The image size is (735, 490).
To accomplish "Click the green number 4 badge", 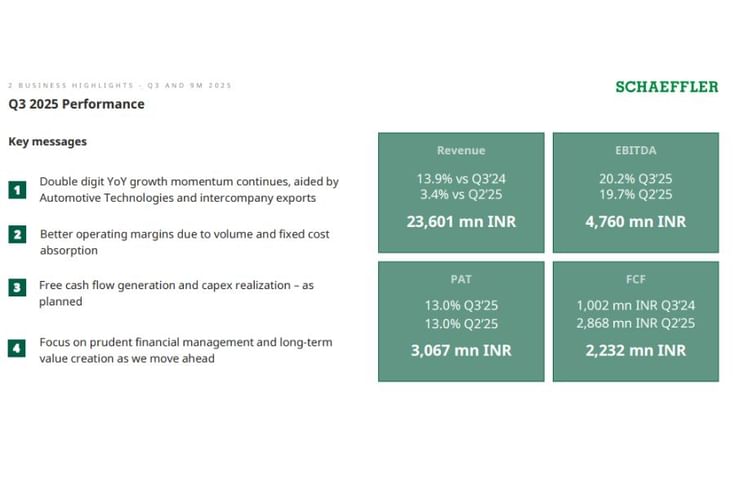I will point(17,349).
